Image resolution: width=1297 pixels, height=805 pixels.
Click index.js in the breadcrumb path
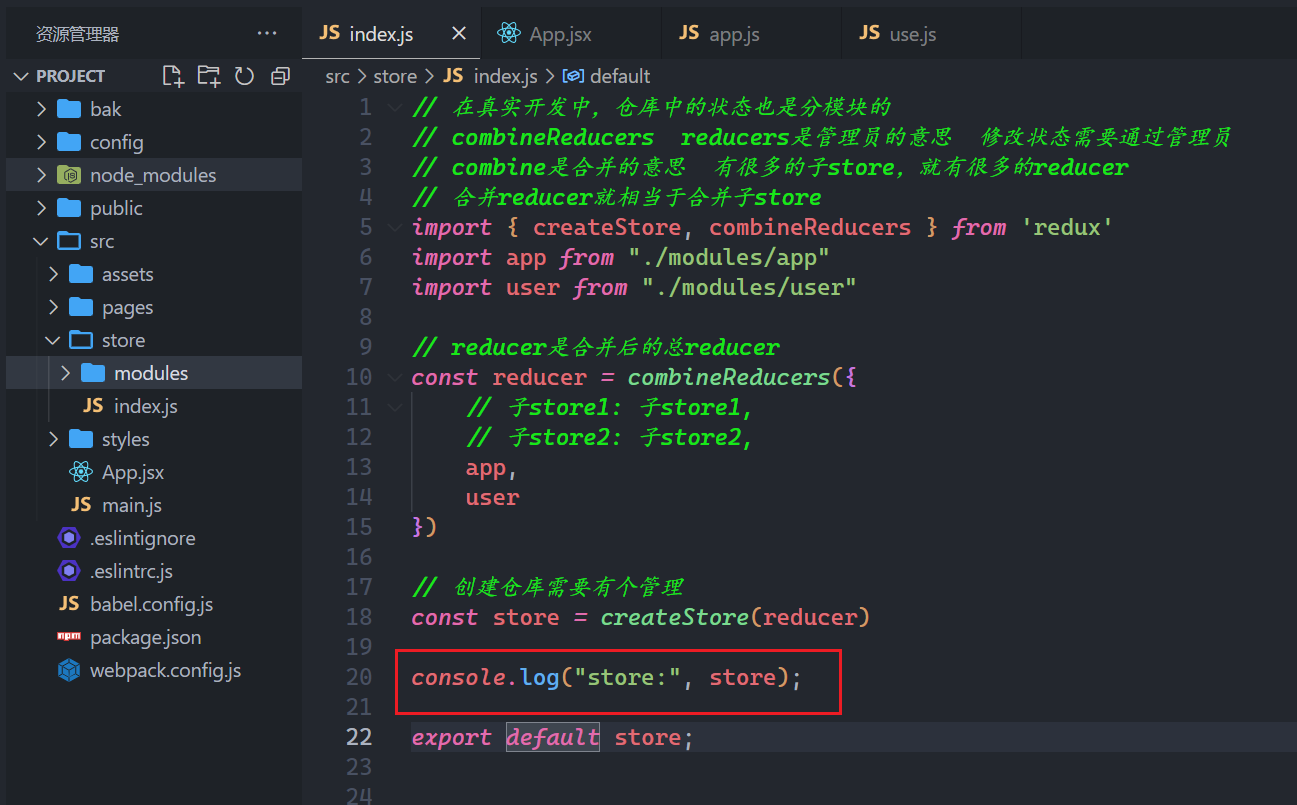(x=505, y=76)
